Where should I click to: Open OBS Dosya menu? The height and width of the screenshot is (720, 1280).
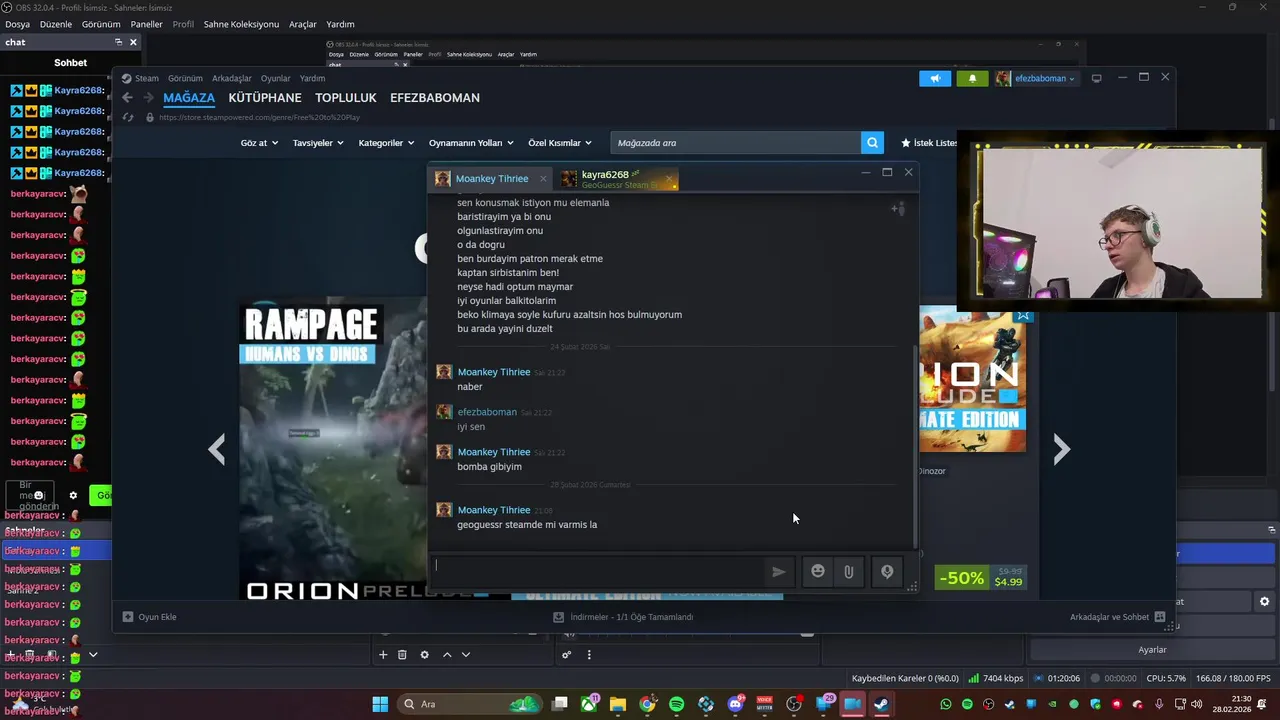(x=17, y=24)
